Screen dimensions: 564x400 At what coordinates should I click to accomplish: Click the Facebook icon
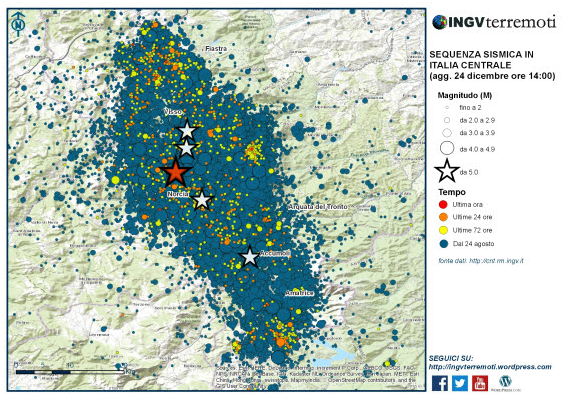[440, 383]
